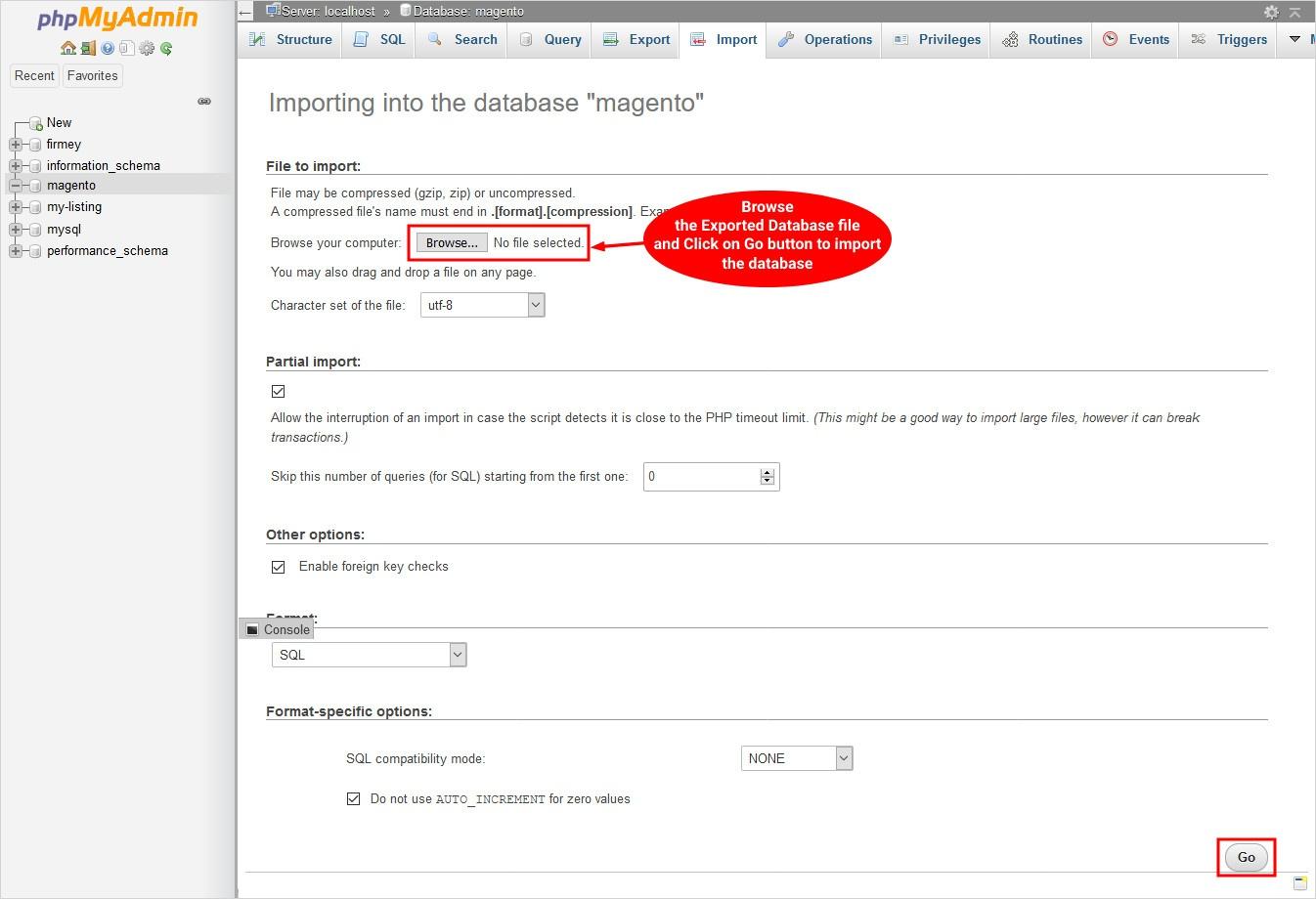Open navigation panel settings gear
1316x899 pixels.
(x=147, y=48)
